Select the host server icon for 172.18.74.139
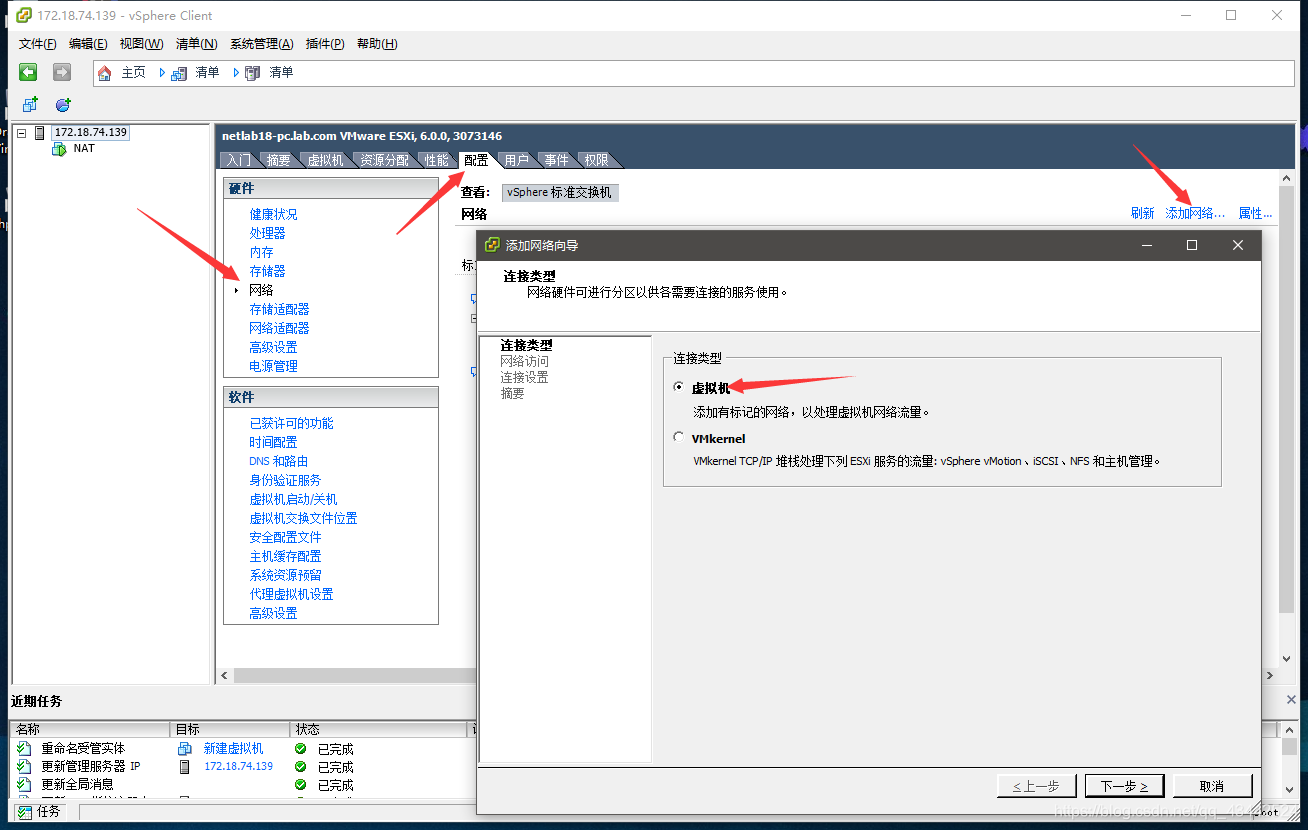This screenshot has height=830, width=1308. [x=40, y=132]
